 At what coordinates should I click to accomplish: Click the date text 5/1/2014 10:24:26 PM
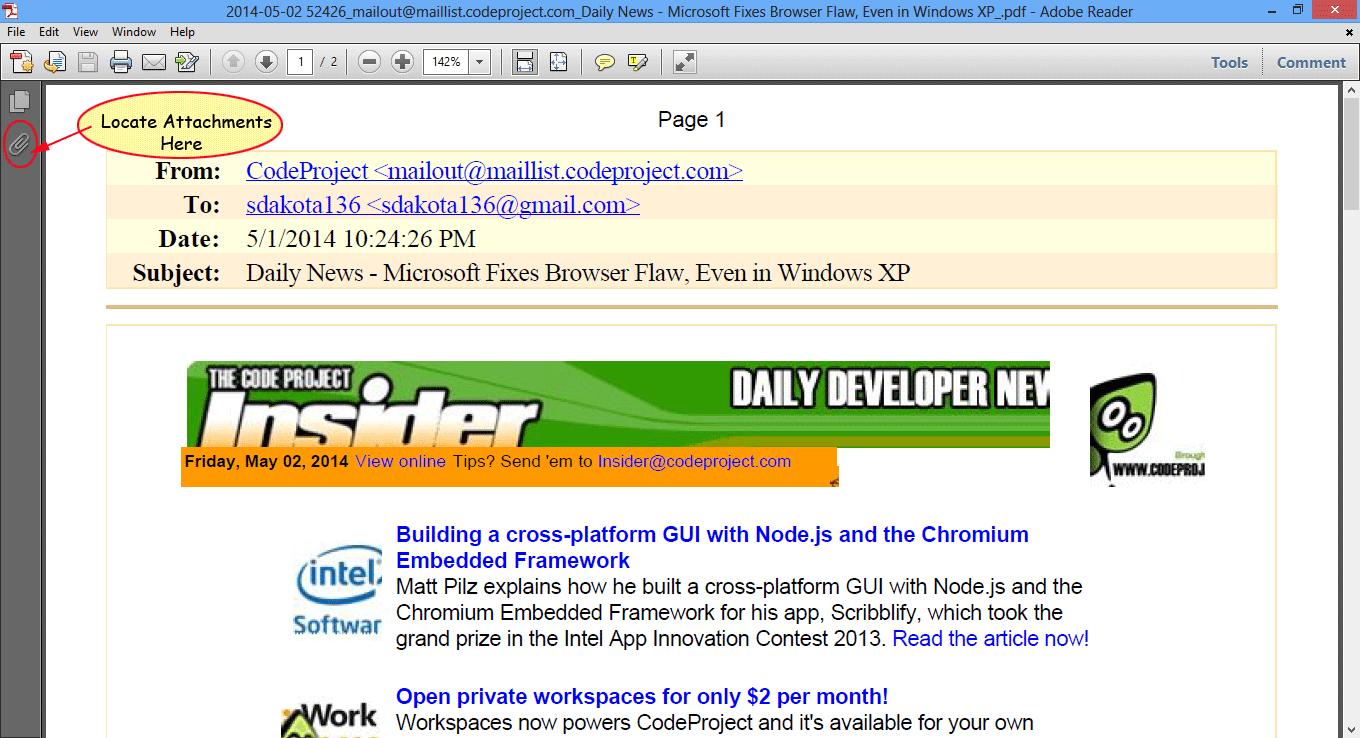tap(361, 239)
